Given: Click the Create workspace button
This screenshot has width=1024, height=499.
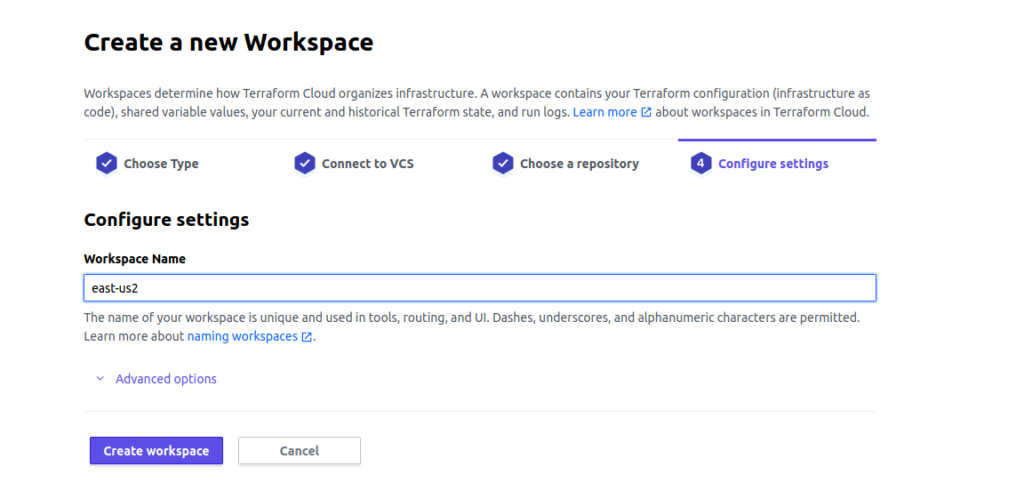Looking at the screenshot, I should point(156,451).
